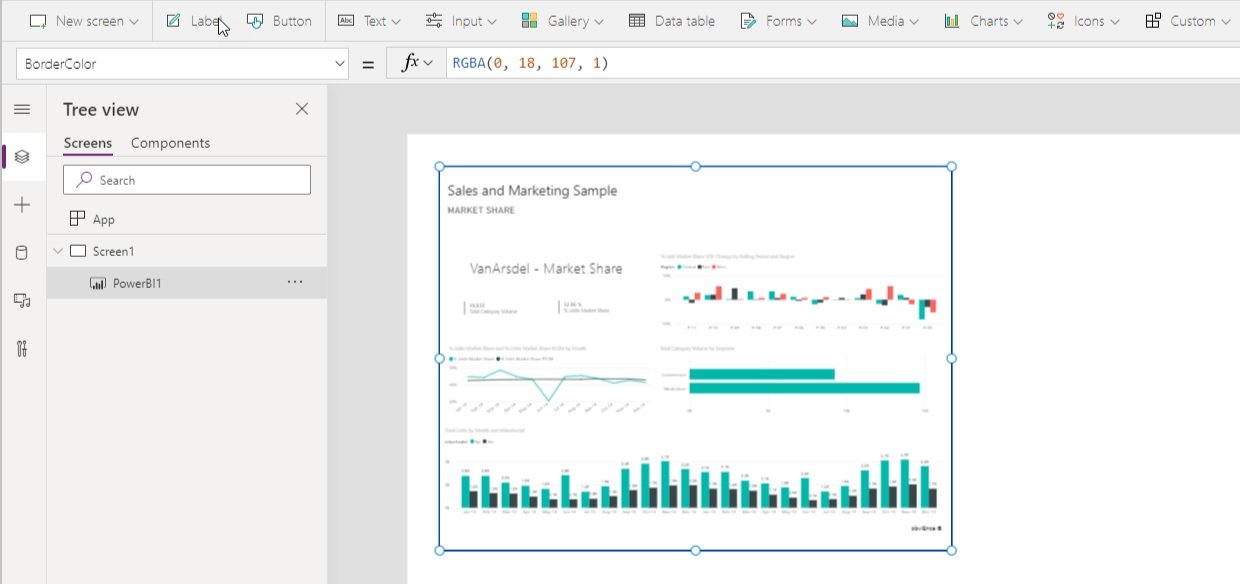
Task: Switch to the Screens tab
Action: (x=88, y=143)
